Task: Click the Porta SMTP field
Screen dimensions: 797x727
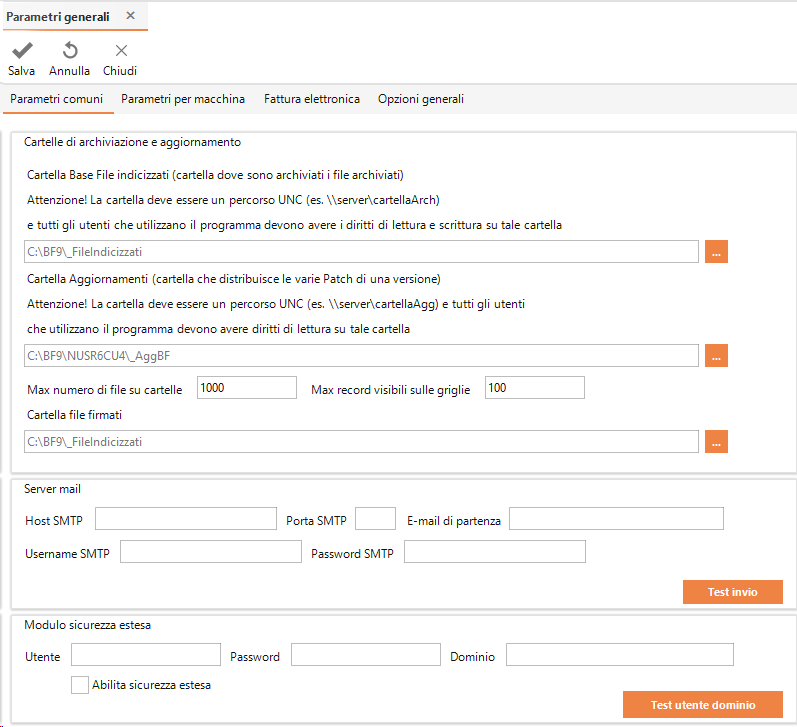Action: pos(375,519)
